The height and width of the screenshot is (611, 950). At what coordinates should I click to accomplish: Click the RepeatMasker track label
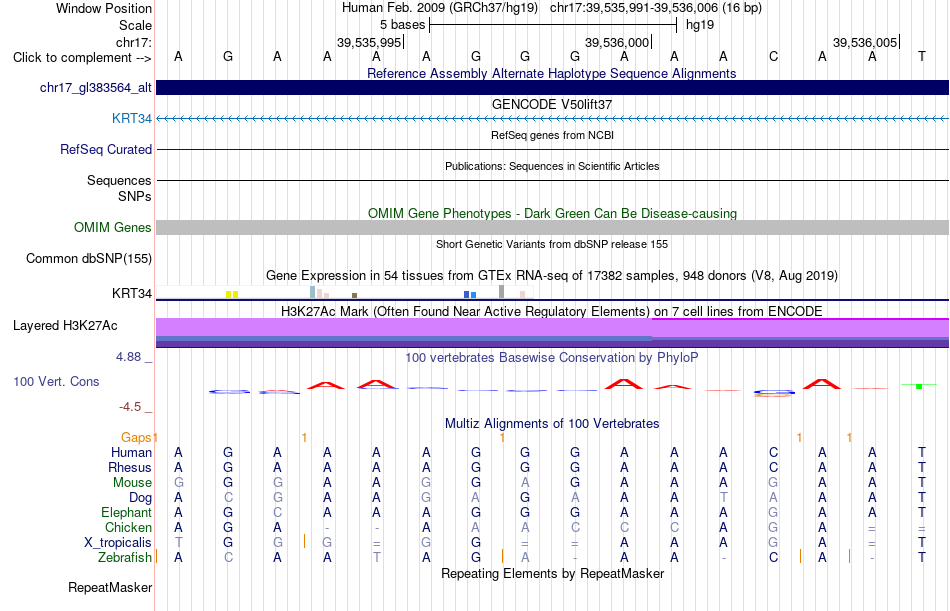[x=110, y=587]
